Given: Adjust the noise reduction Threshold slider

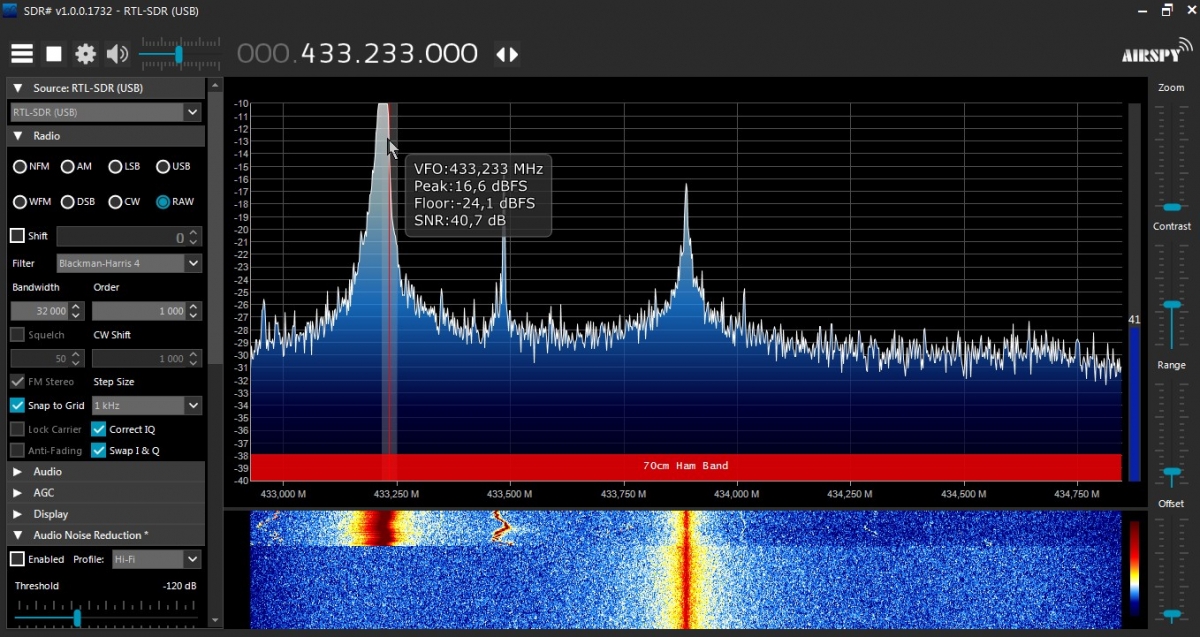Looking at the screenshot, I should click(x=77, y=618).
